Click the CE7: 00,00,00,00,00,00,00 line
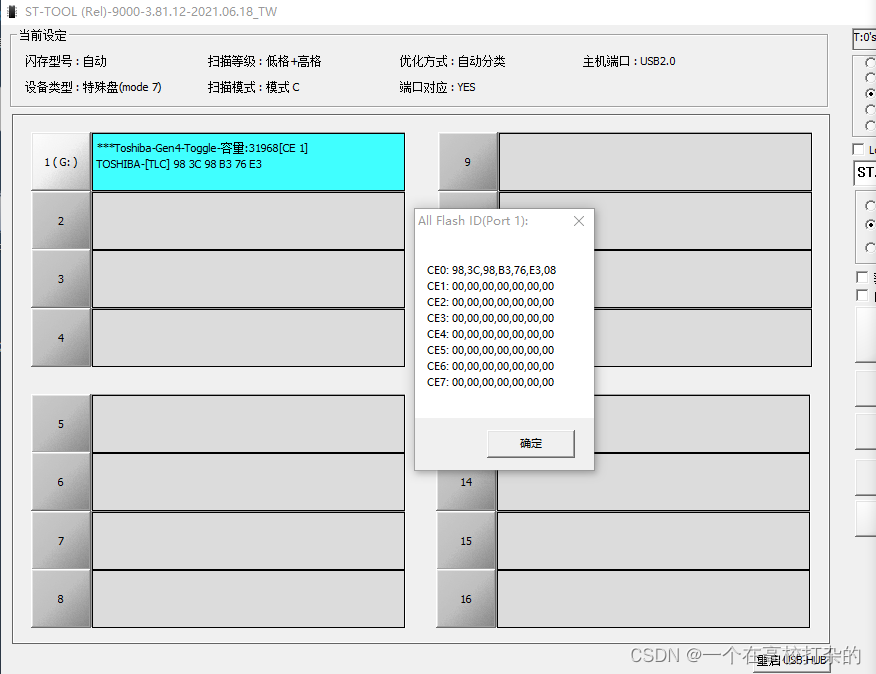876x674 pixels. point(490,382)
